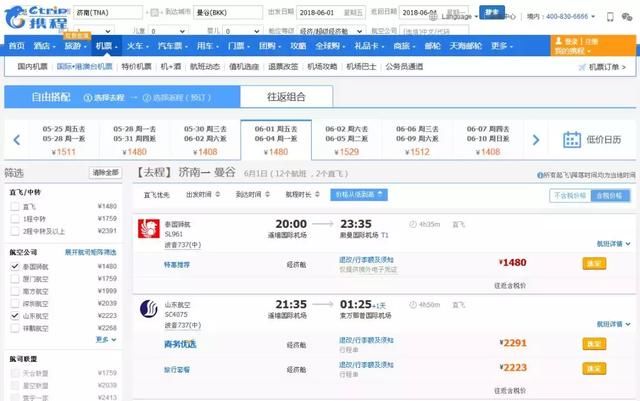The image size is (640, 401).
Task: Select the 05-25 周五 date tab ¥1511
Action: pyautogui.click(x=64, y=140)
